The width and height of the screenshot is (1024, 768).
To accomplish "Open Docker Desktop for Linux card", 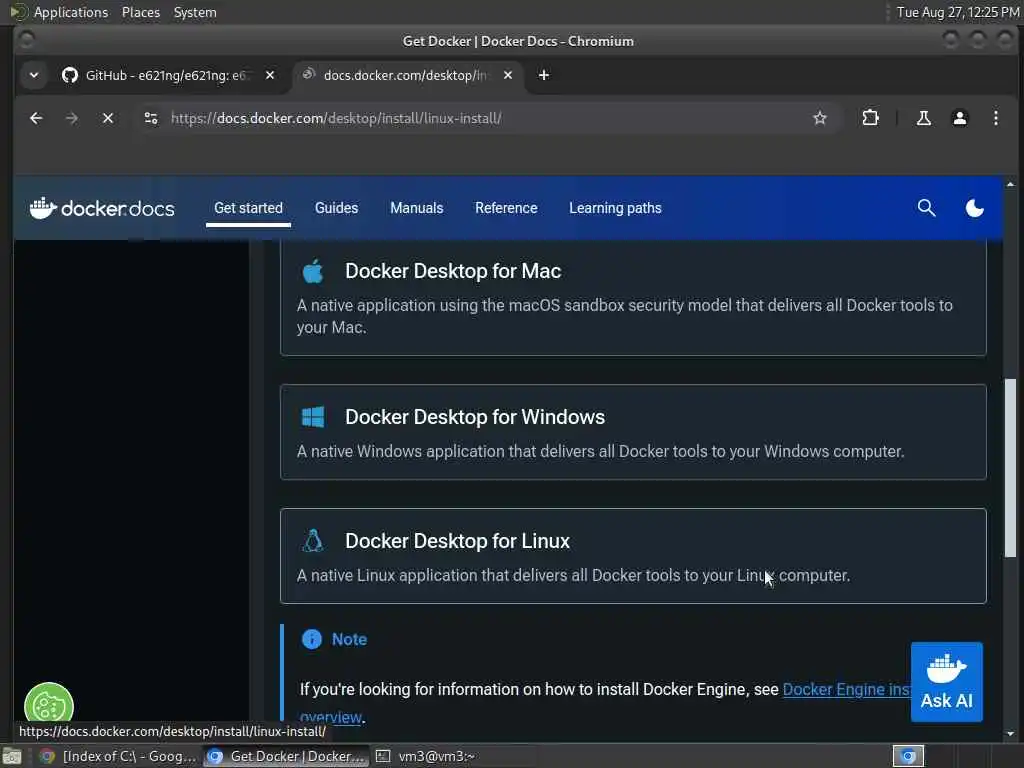I will pos(633,556).
